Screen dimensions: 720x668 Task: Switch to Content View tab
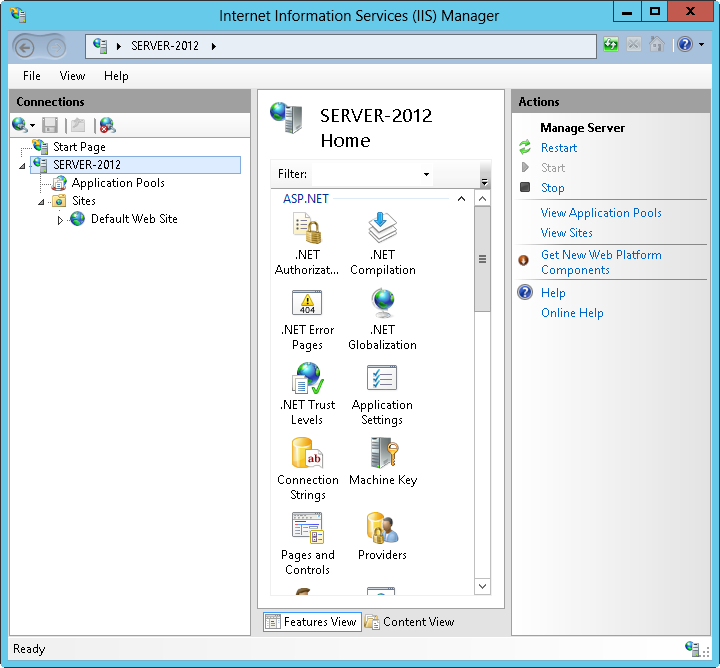pyautogui.click(x=410, y=622)
